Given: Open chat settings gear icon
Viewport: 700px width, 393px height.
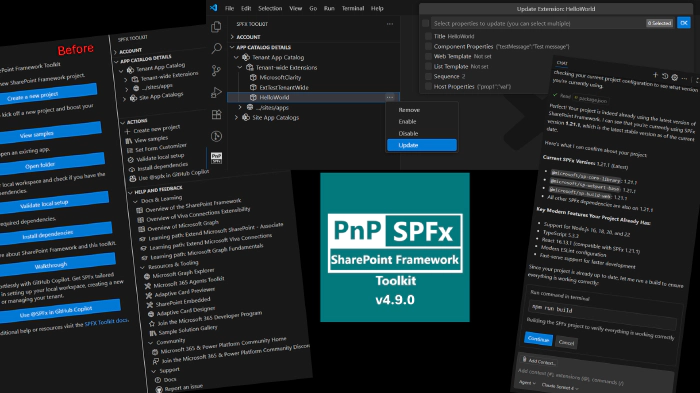Looking at the screenshot, I should (675, 77).
